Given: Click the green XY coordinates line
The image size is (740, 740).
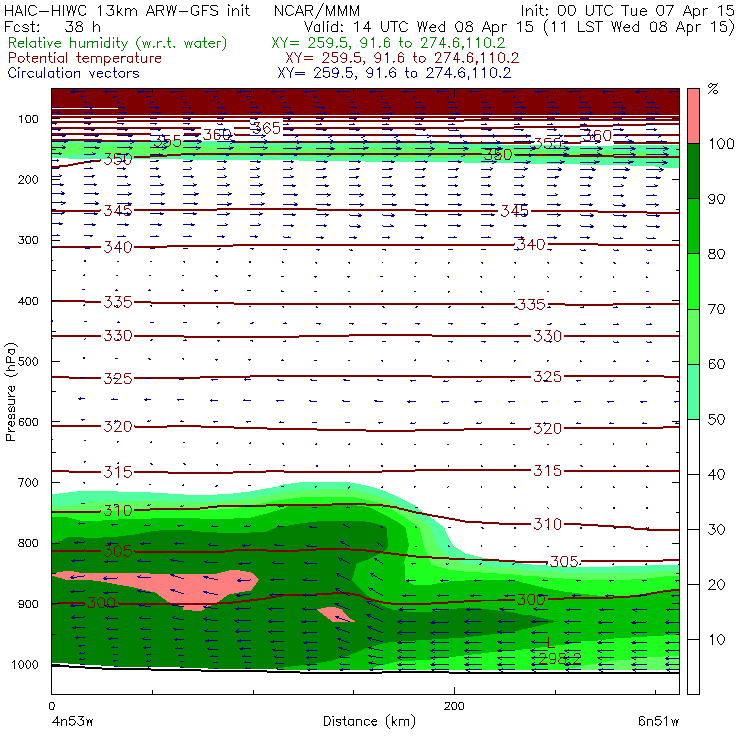Looking at the screenshot, I should pos(388,43).
